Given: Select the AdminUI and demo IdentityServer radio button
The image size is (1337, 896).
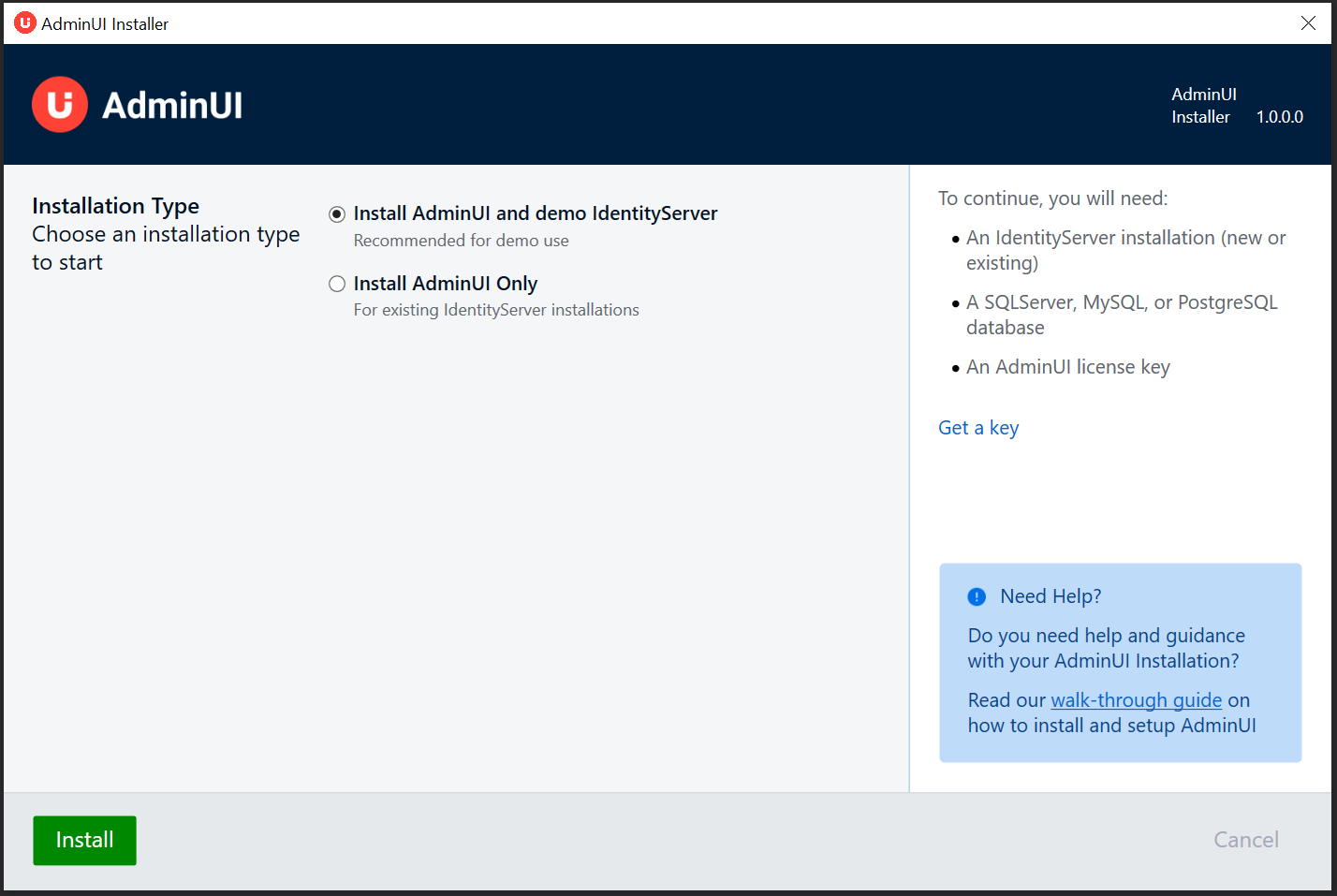Looking at the screenshot, I should [337, 214].
